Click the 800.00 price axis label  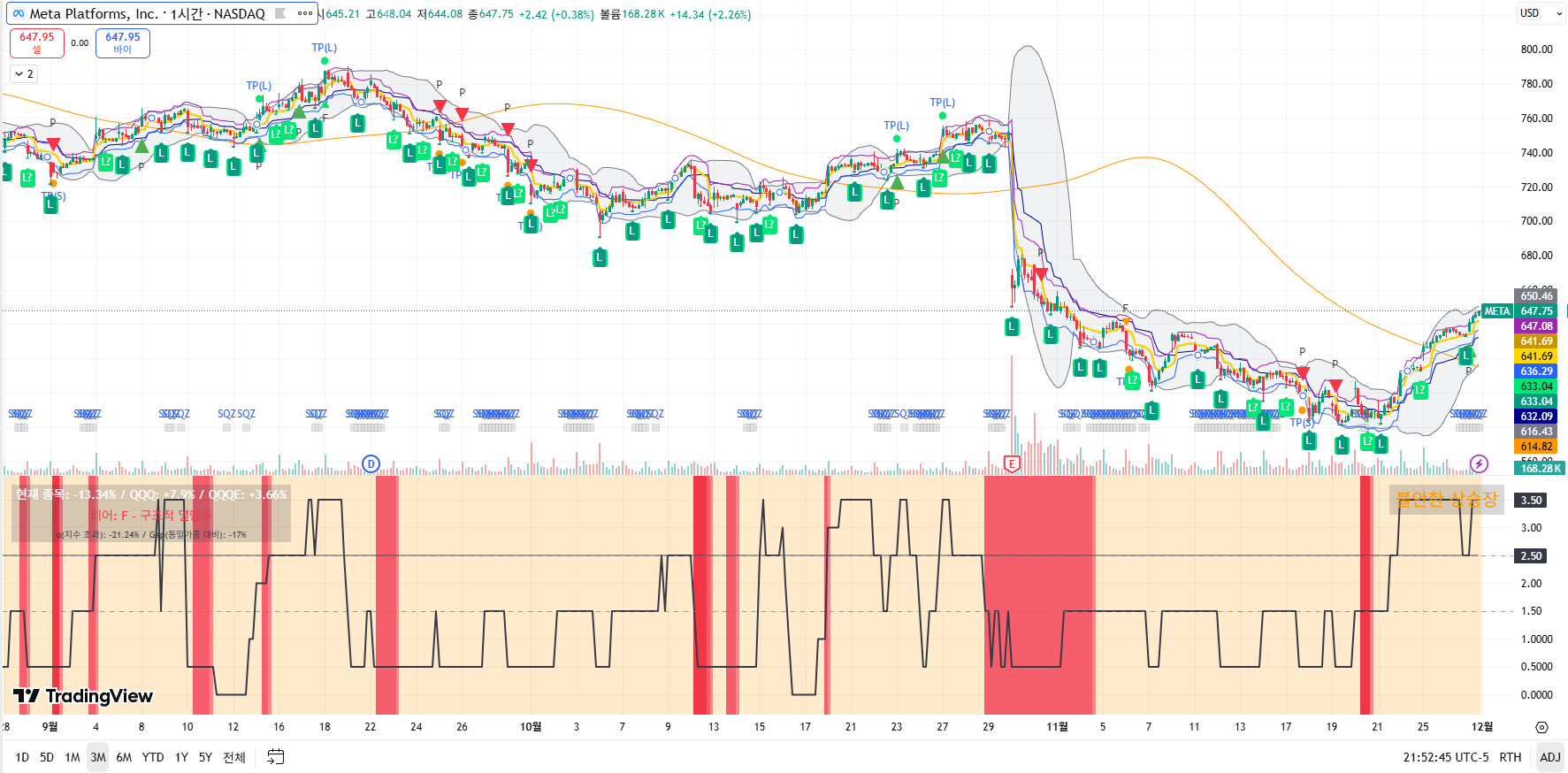click(1536, 50)
